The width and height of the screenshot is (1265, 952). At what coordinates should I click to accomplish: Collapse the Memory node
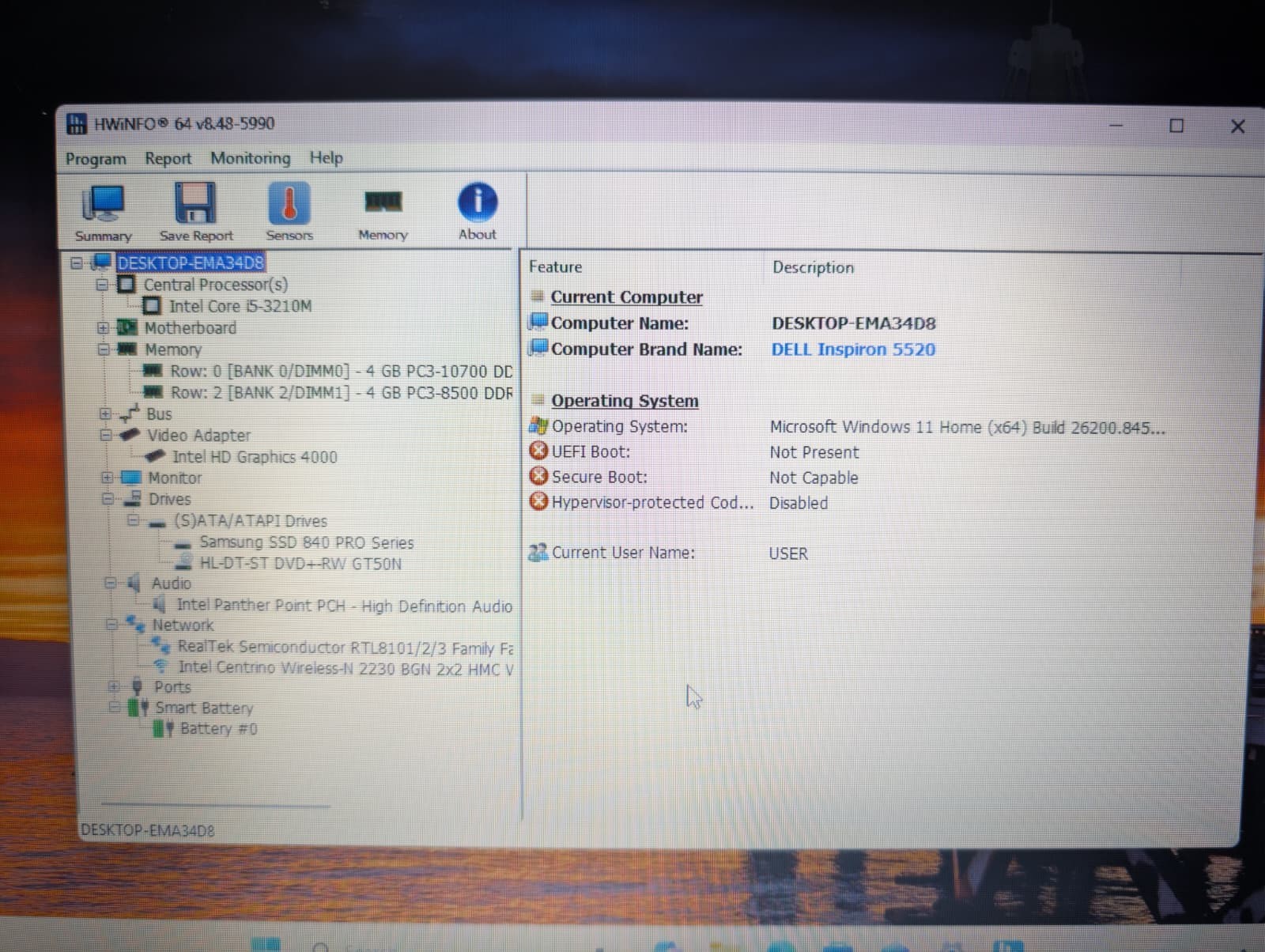click(x=103, y=349)
